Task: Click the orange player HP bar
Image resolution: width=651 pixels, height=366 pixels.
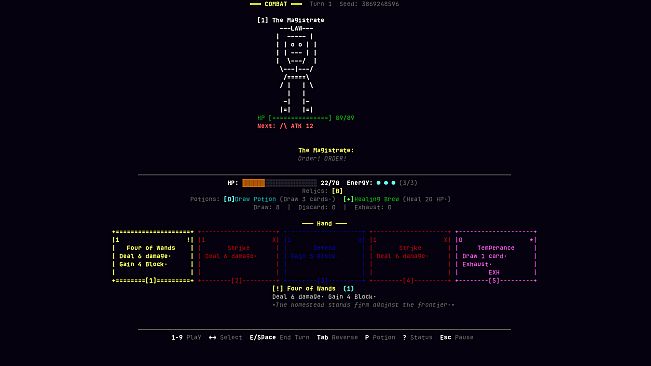Action: tap(279, 183)
